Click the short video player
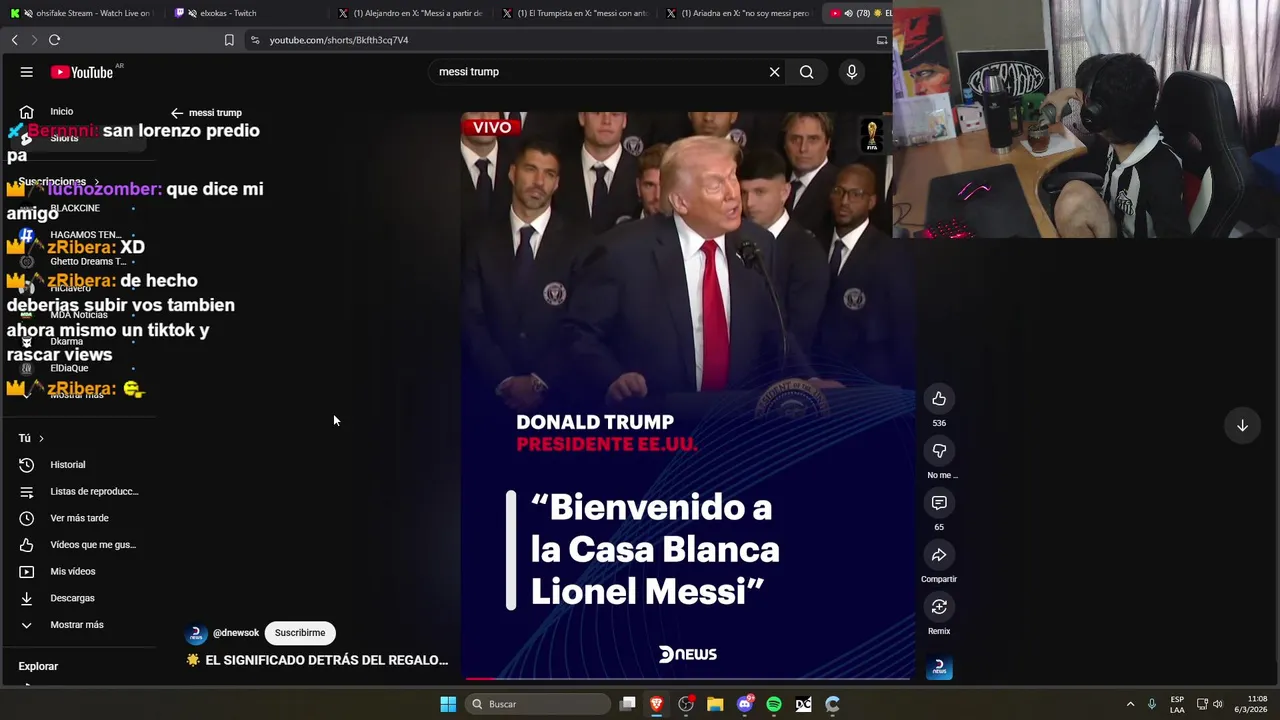This screenshot has height=720, width=1280. point(688,396)
